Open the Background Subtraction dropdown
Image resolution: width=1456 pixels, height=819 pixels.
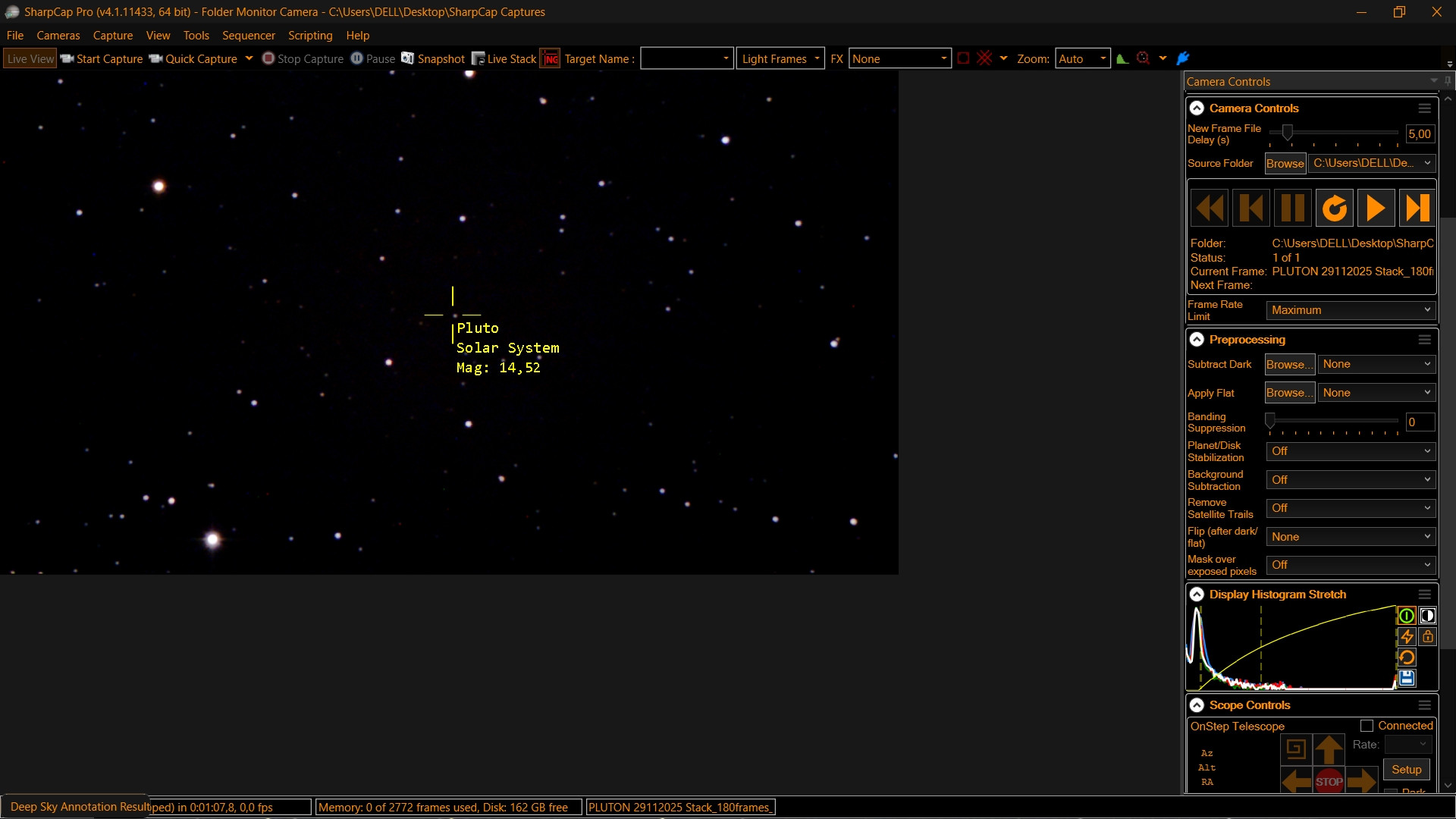[x=1351, y=481]
